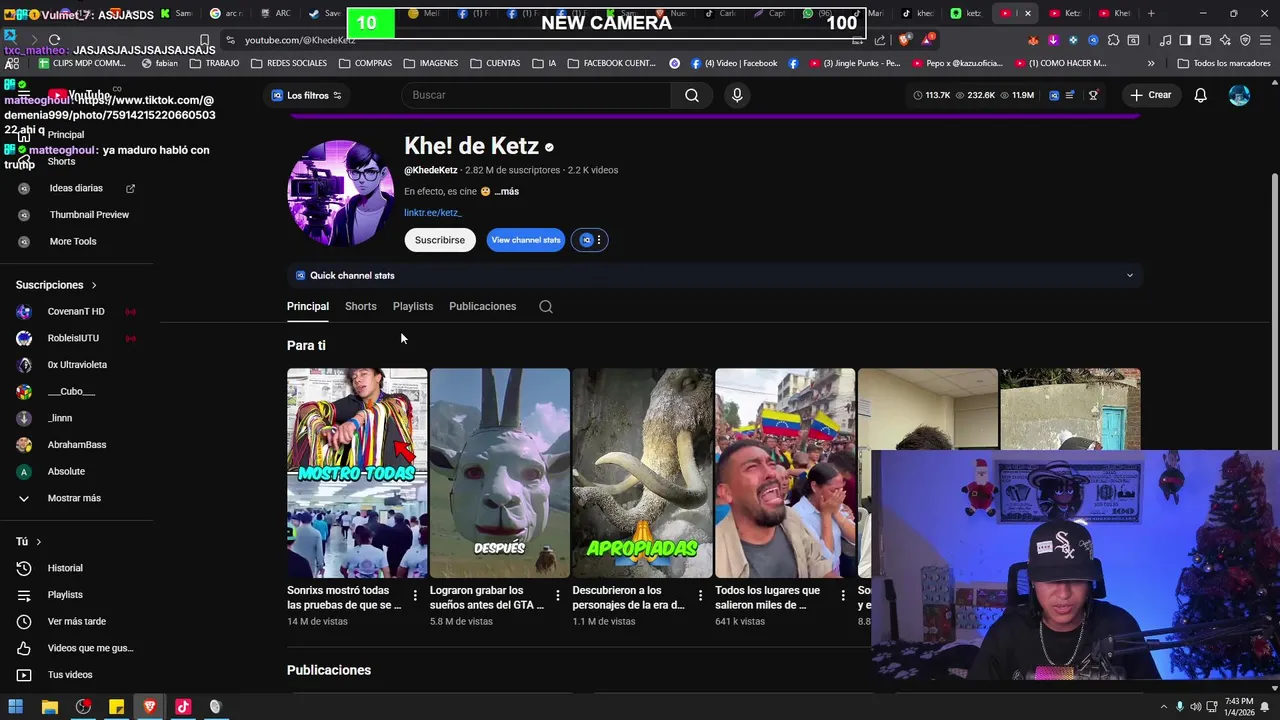This screenshot has height=720, width=1280.
Task: Open options for Lograron grabar video
Action: [x=558, y=596]
